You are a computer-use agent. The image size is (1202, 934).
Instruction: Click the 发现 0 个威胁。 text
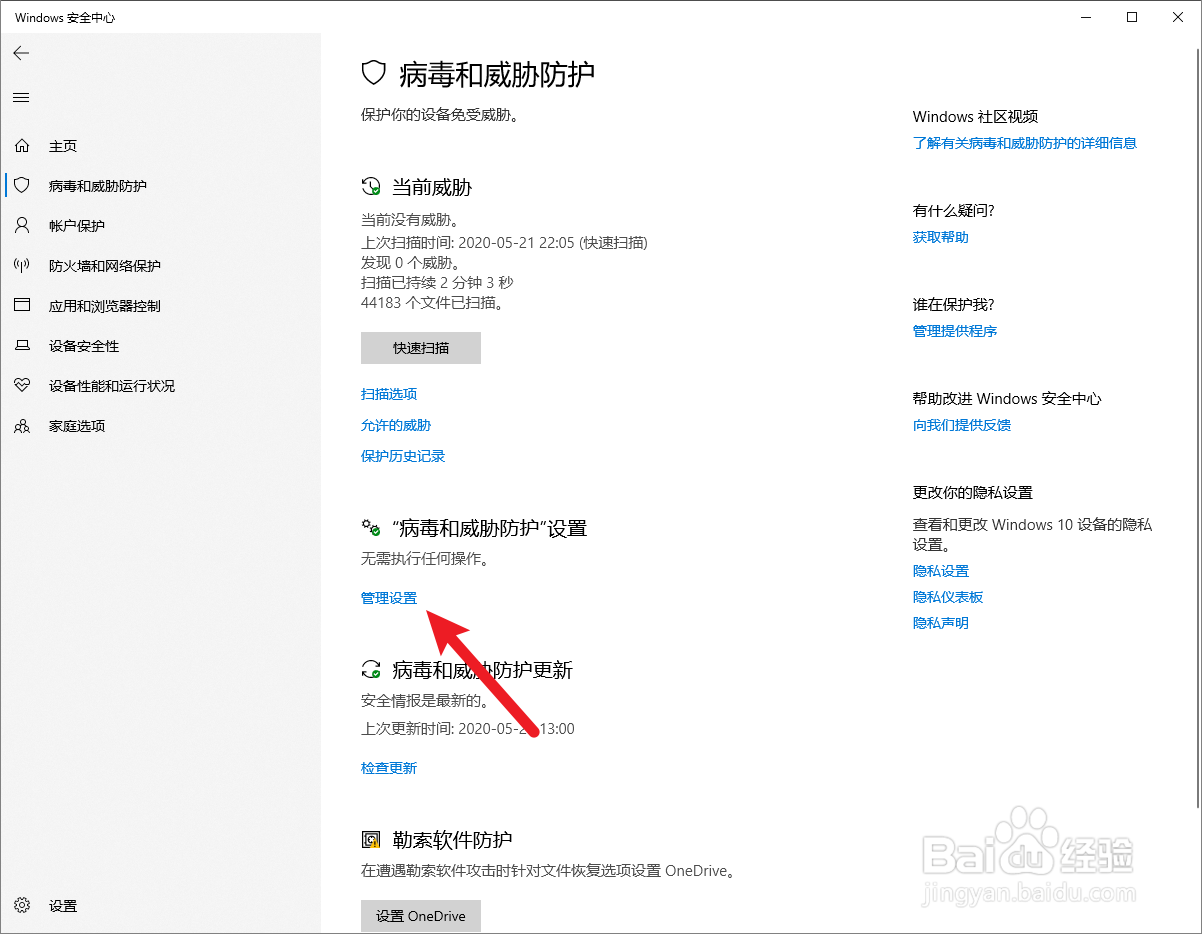(x=411, y=263)
